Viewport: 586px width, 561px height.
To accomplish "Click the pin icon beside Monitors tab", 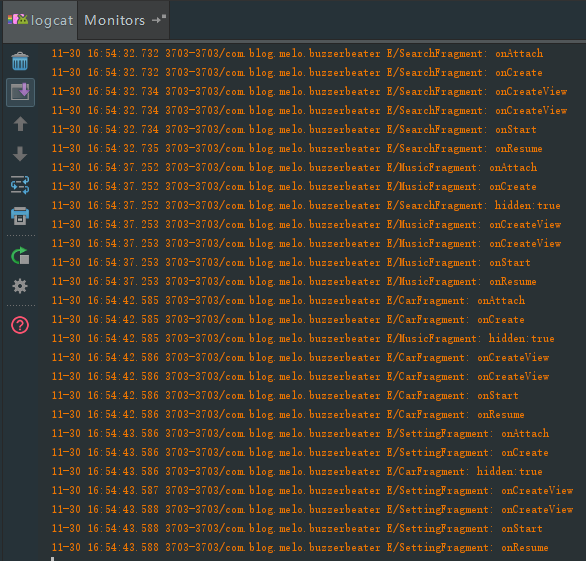I will coord(159,20).
